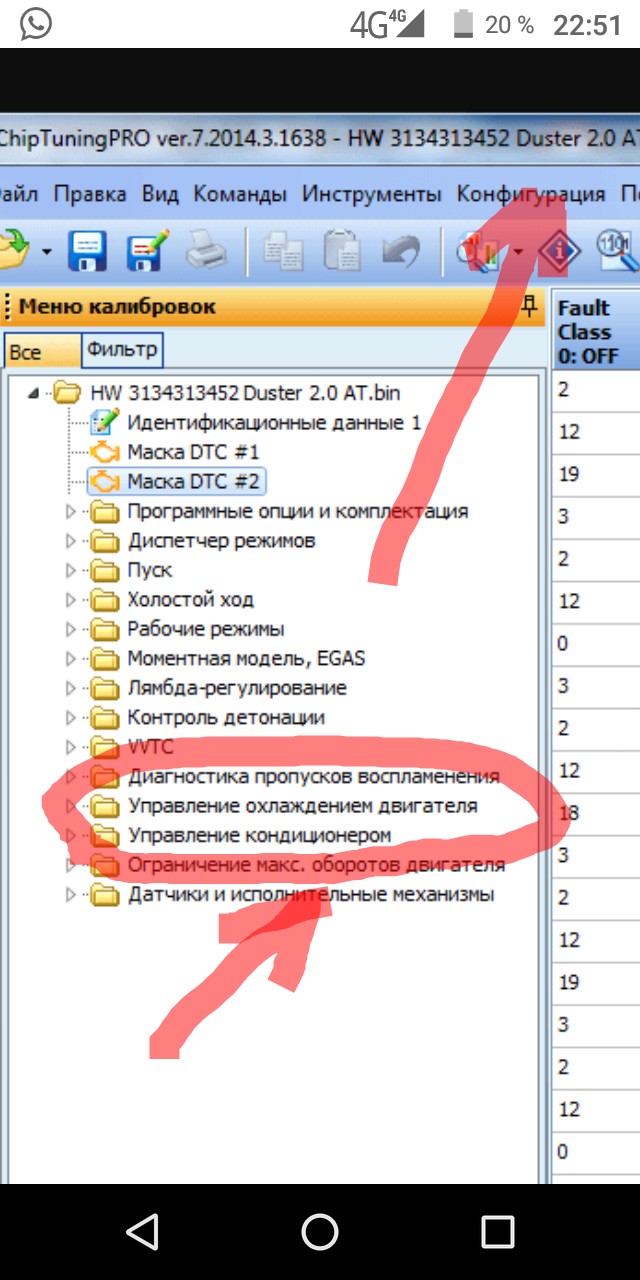Open the Файл menu
Viewport: 640px width, 1280px height.
coord(18,194)
